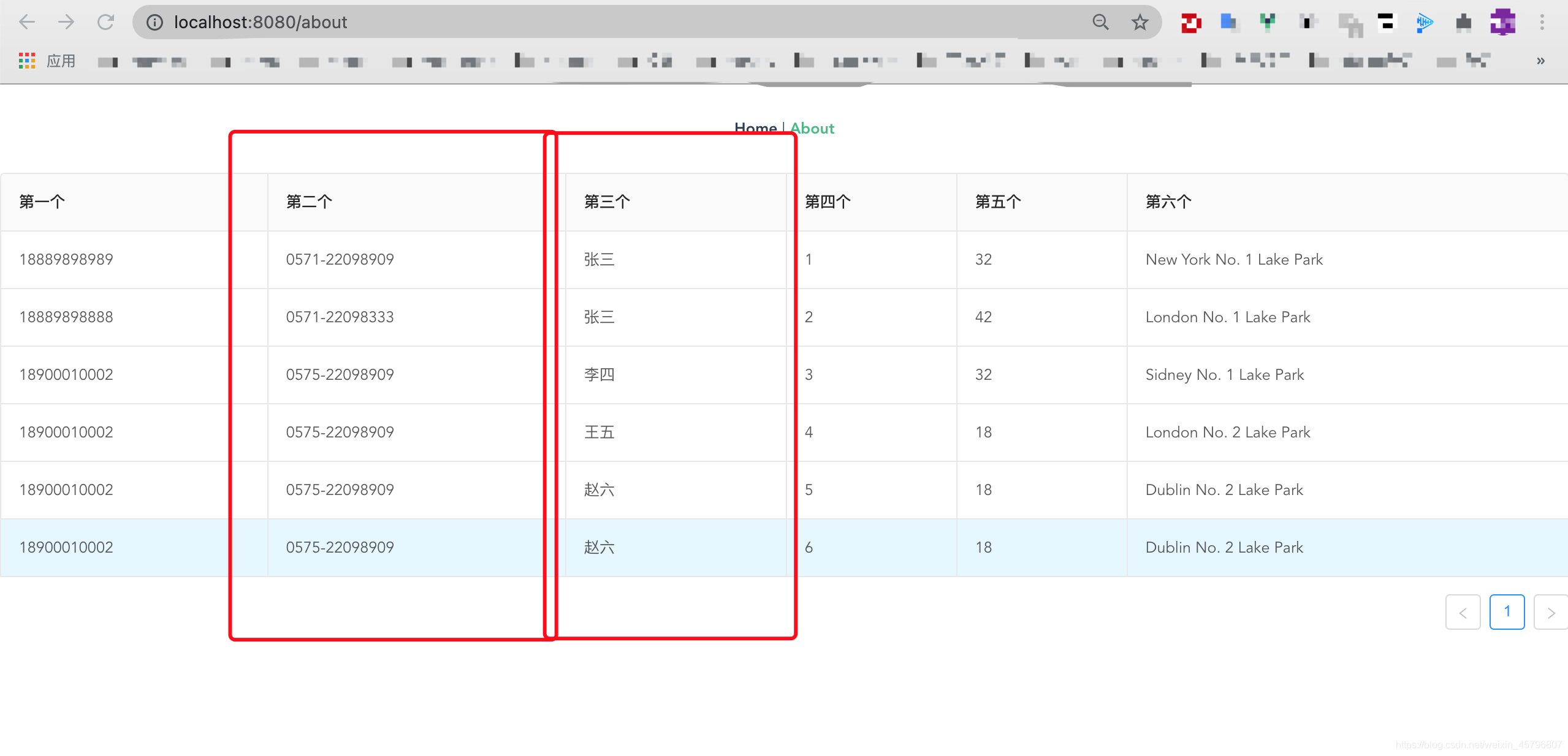Go to the About link
Viewport: 1568px width, 756px height.
click(812, 128)
